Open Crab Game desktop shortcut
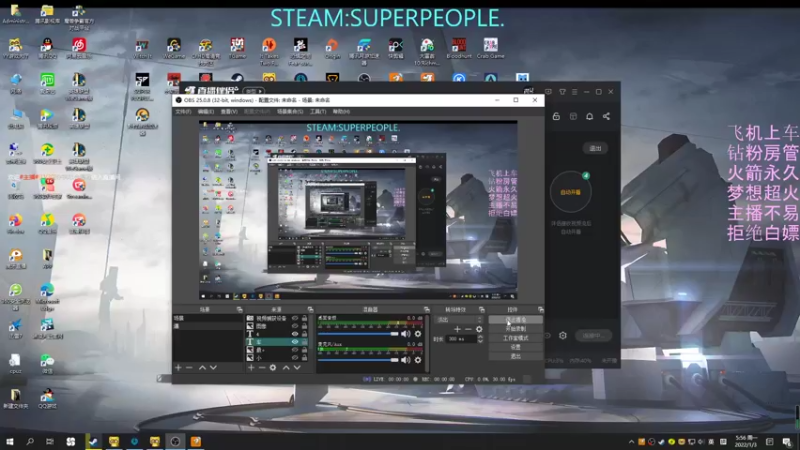 (x=490, y=48)
